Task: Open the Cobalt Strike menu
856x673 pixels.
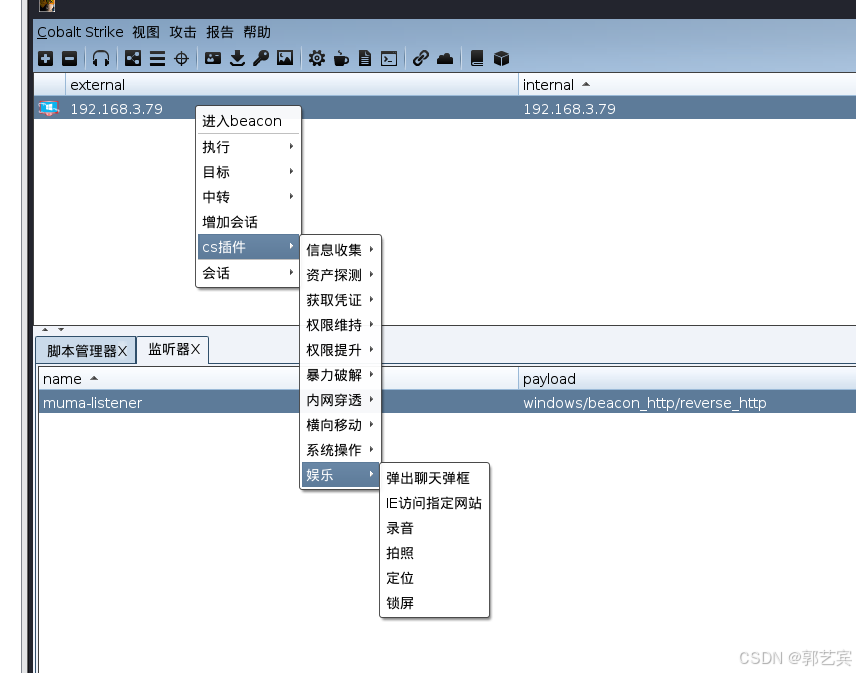Action: pos(80,32)
